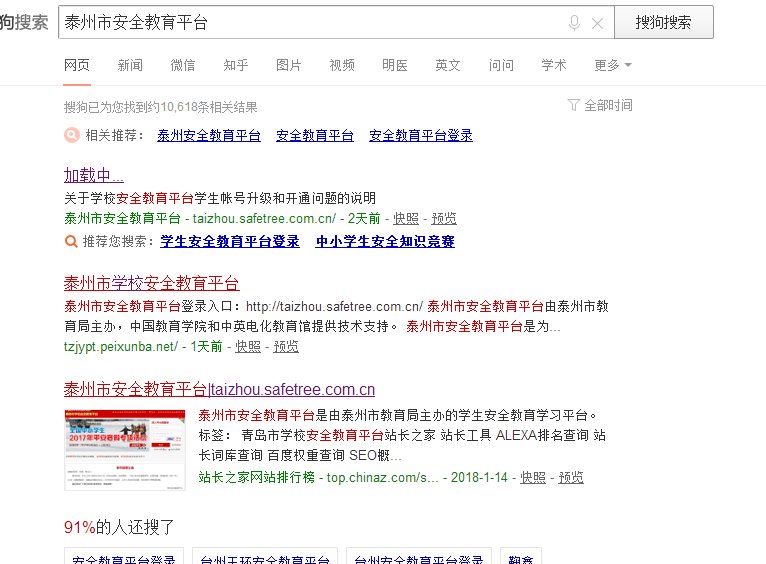
Task: Search 中小学生安全知识竞赛 suggestion
Action: click(x=385, y=241)
